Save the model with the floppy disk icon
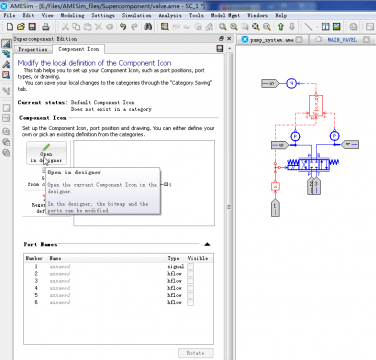376x360 pixels. 32,27
